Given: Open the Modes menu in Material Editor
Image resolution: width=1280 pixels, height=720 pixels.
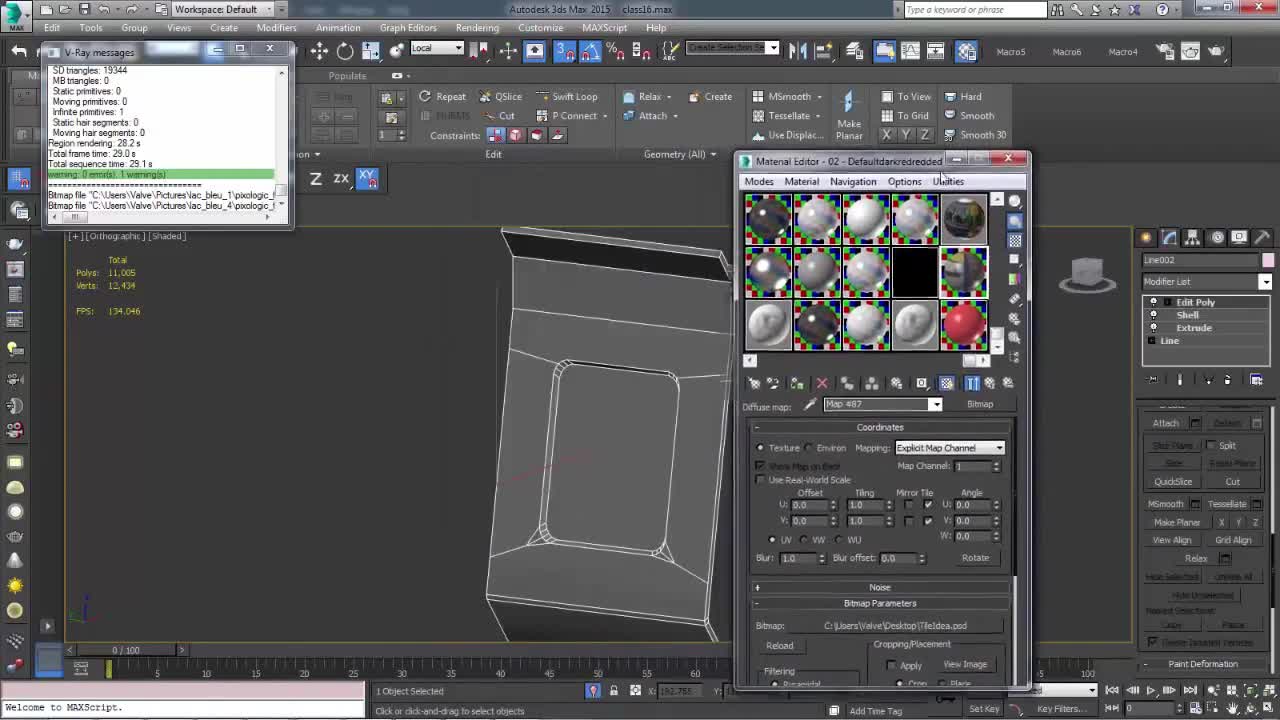Looking at the screenshot, I should point(759,182).
